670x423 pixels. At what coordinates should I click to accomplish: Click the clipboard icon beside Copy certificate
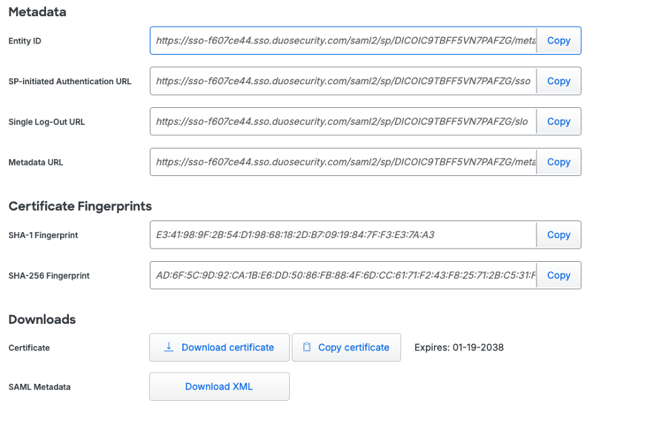click(x=307, y=347)
